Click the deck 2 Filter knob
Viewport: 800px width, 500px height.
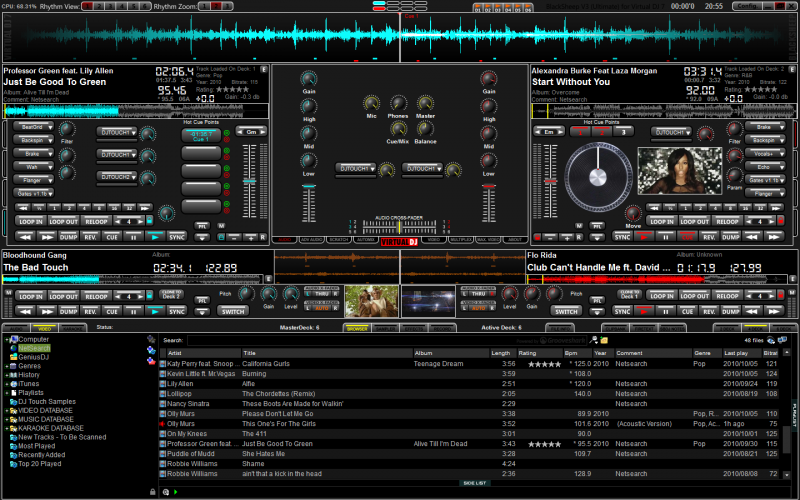click(x=734, y=130)
